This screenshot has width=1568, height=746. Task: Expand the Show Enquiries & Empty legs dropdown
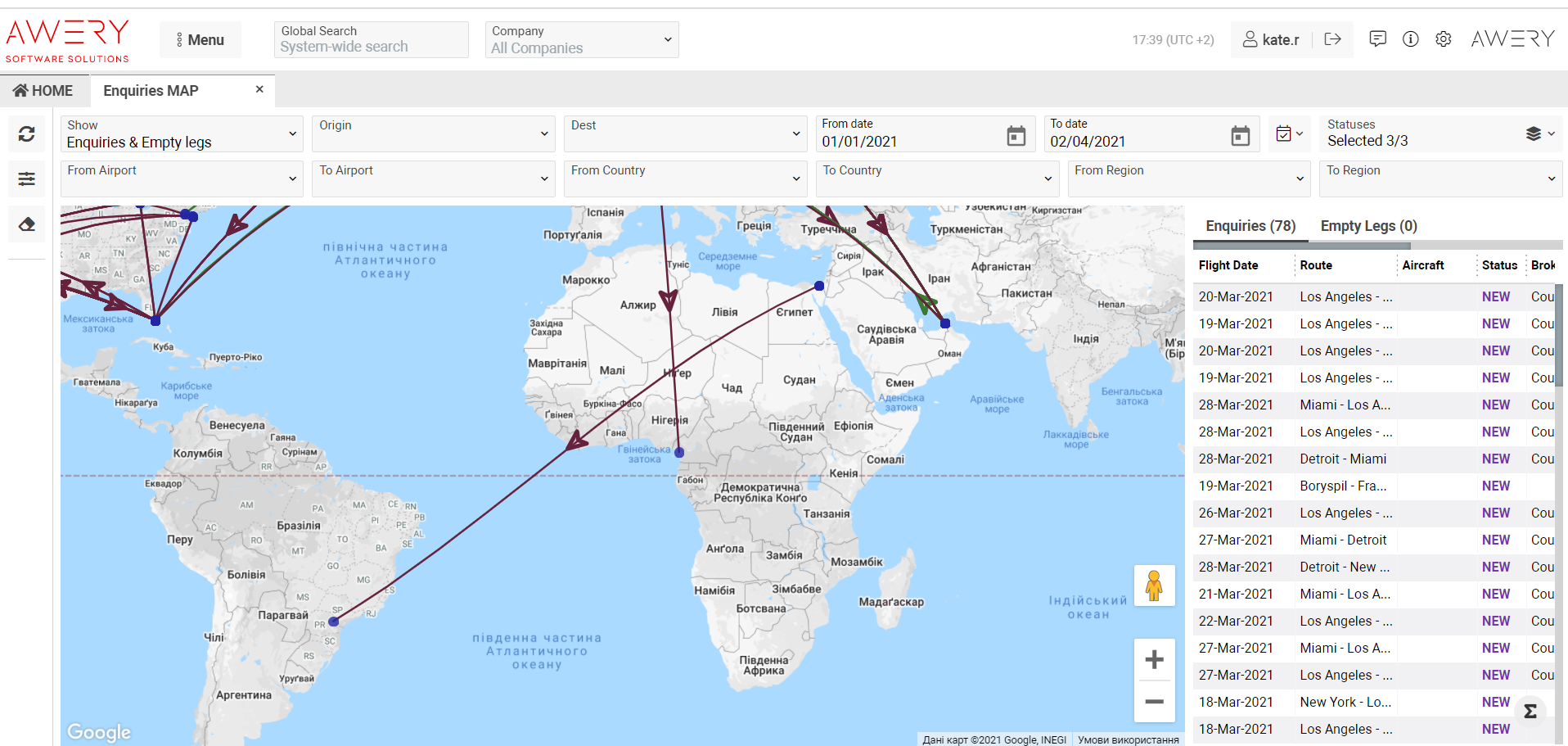point(181,134)
